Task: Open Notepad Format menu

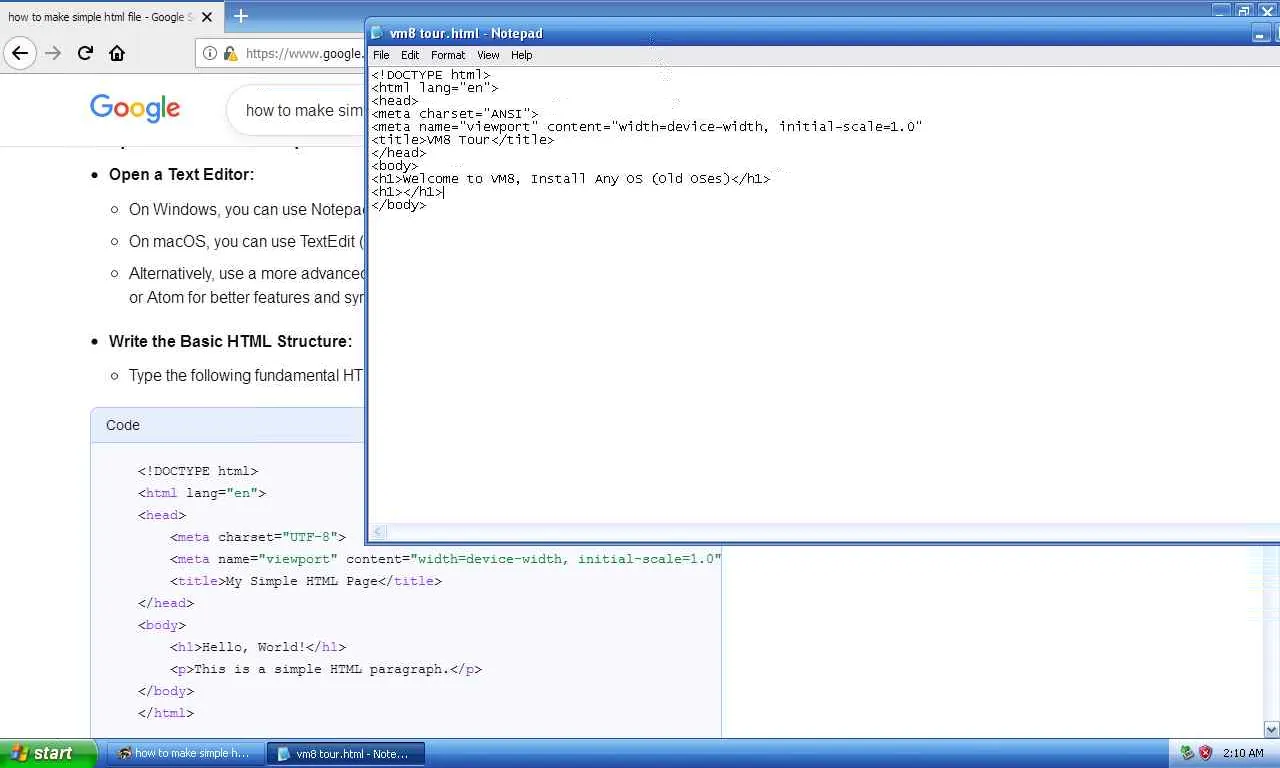Action: click(x=448, y=55)
